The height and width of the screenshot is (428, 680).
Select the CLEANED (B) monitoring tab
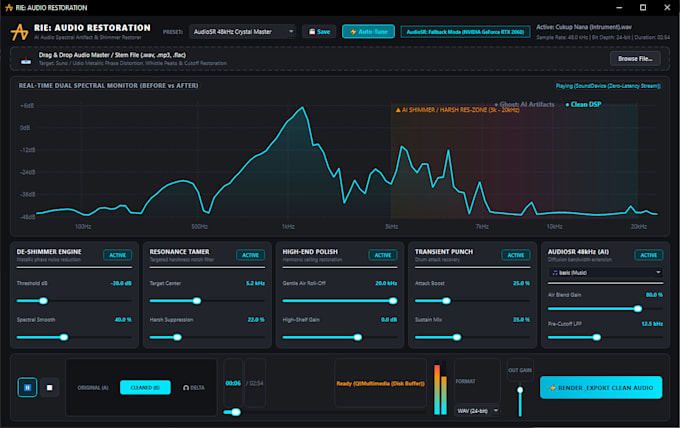[145, 388]
